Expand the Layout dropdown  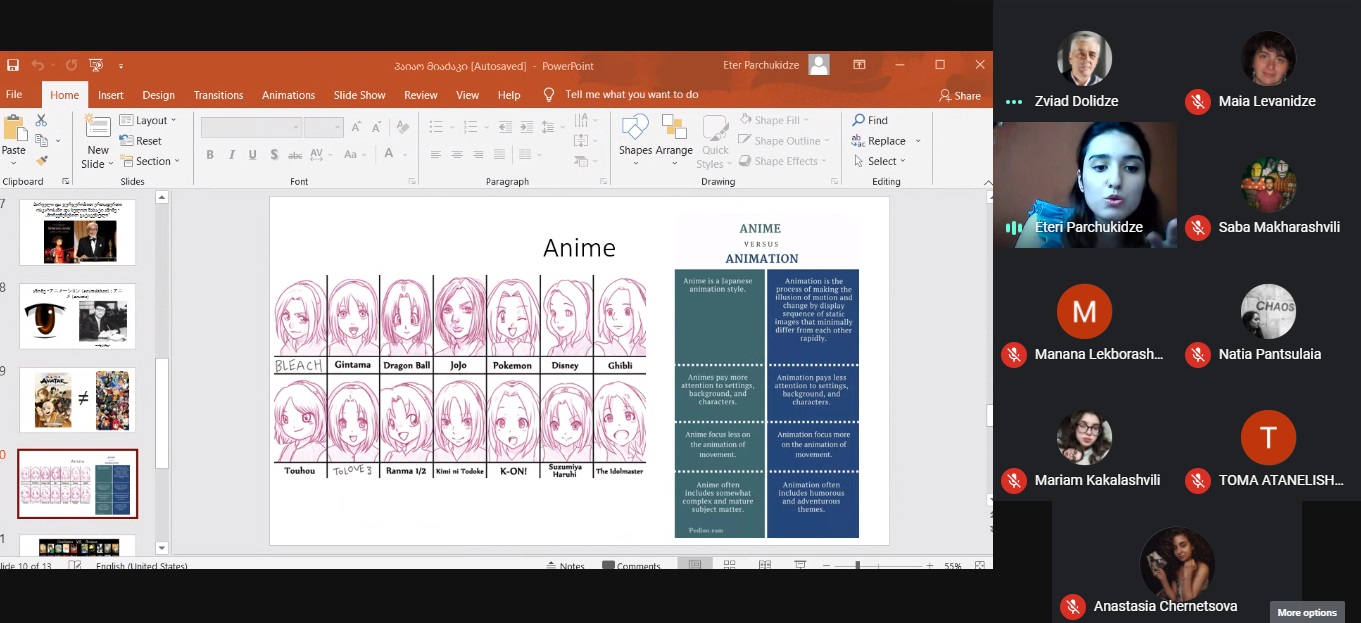149,120
